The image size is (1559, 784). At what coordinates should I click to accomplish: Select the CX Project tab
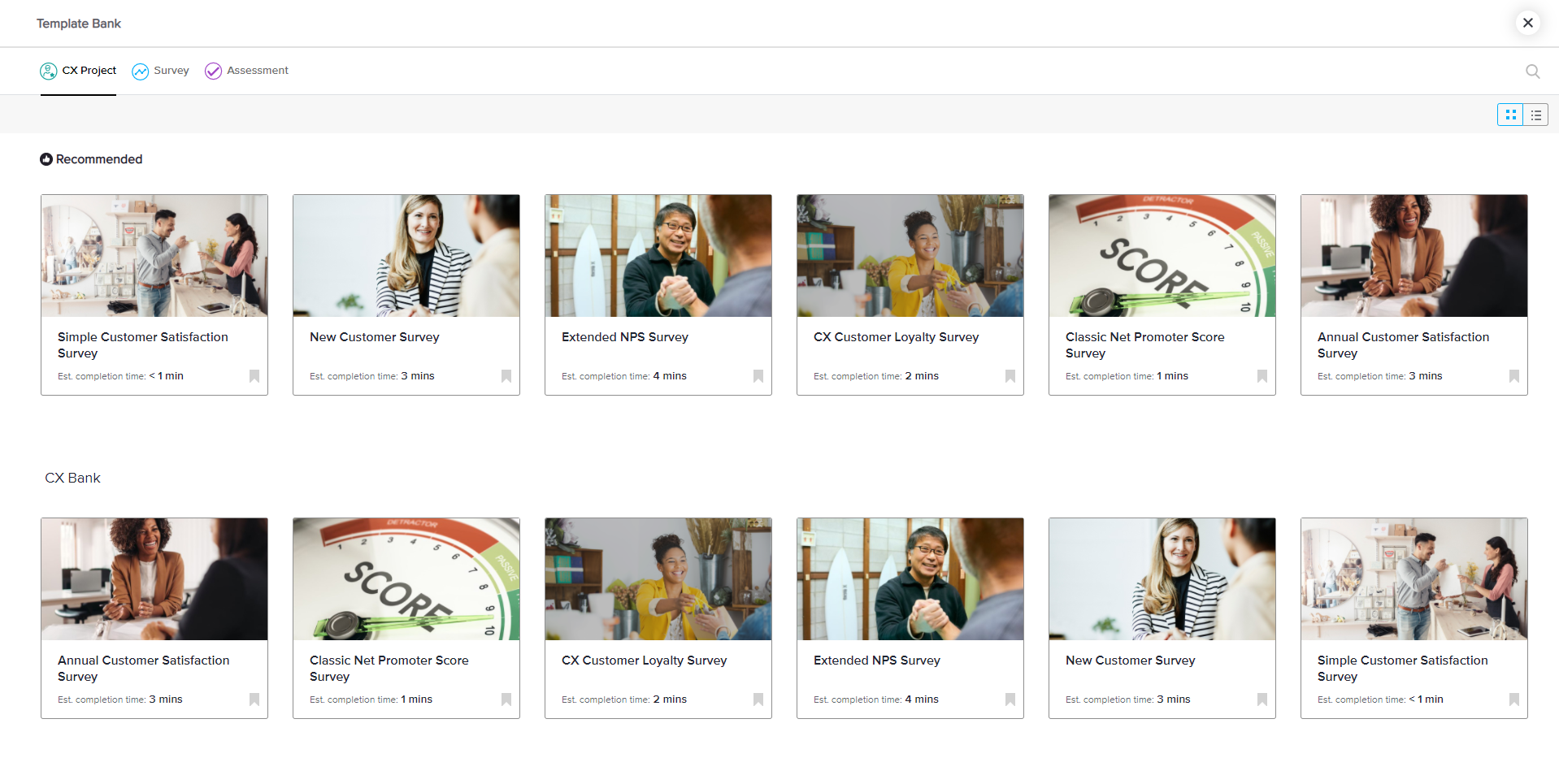78,71
